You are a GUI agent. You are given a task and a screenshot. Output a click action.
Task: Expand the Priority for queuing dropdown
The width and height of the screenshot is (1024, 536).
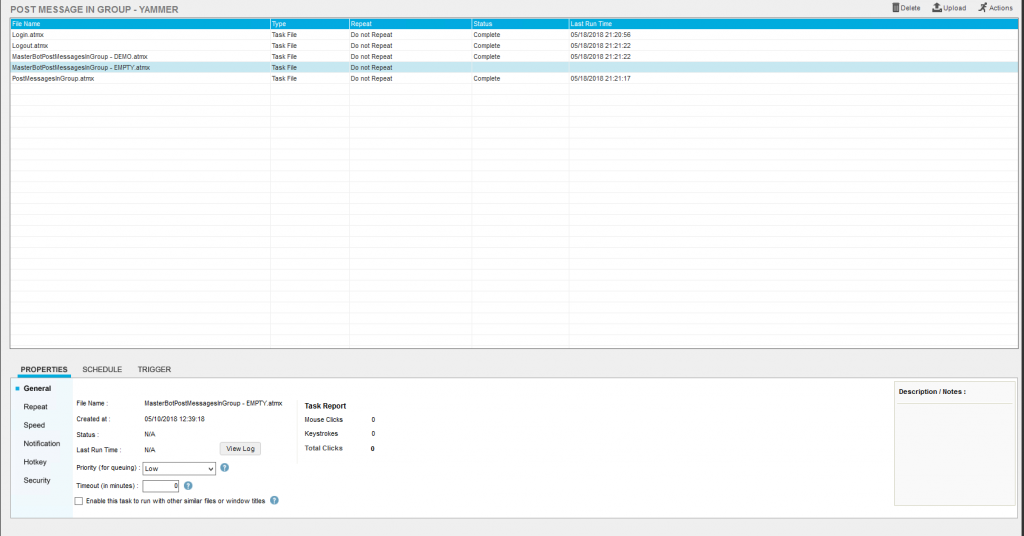tap(179, 468)
